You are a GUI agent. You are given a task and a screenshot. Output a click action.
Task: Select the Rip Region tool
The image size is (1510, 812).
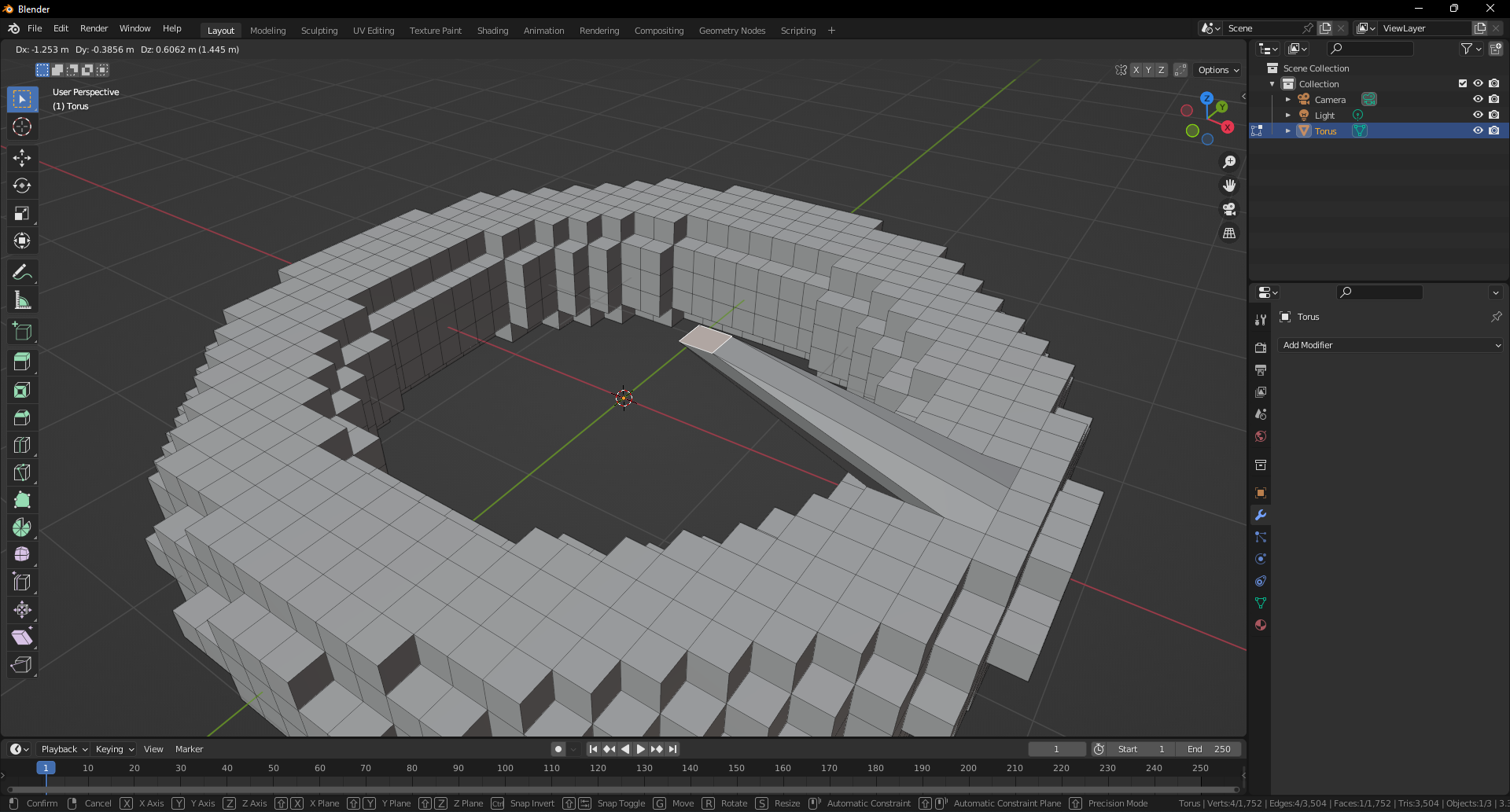[x=22, y=665]
